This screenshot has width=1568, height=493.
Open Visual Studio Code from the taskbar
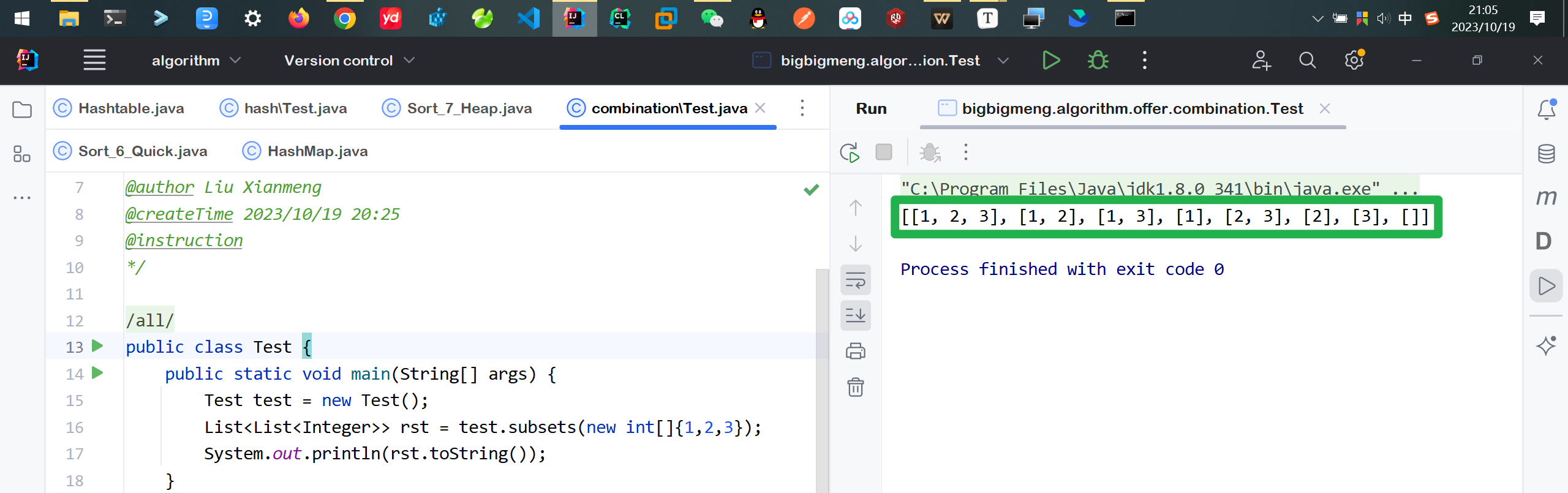click(x=529, y=18)
